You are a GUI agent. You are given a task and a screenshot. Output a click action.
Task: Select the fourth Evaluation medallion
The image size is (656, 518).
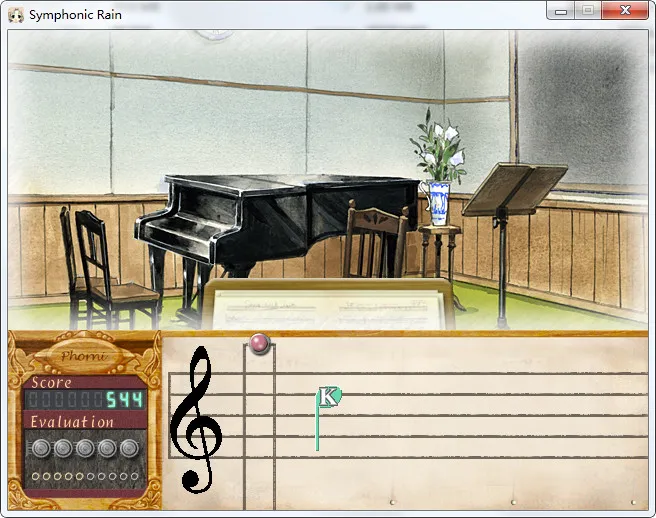click(107, 448)
